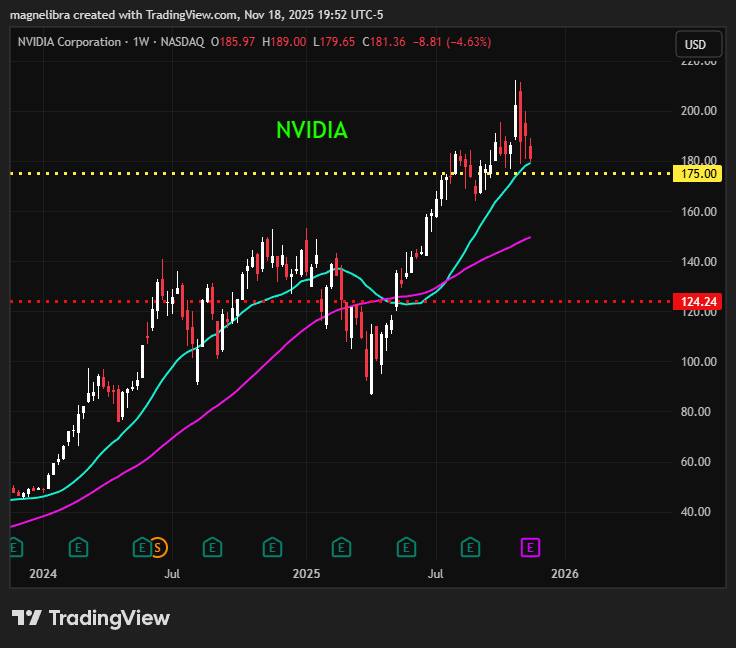
Task: Click the earnings E marker left of second Jul label
Action: click(406, 547)
